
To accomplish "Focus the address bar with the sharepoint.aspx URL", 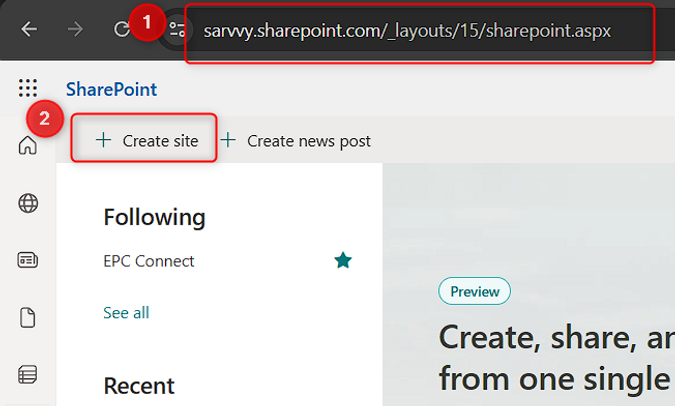I will tap(407, 31).
